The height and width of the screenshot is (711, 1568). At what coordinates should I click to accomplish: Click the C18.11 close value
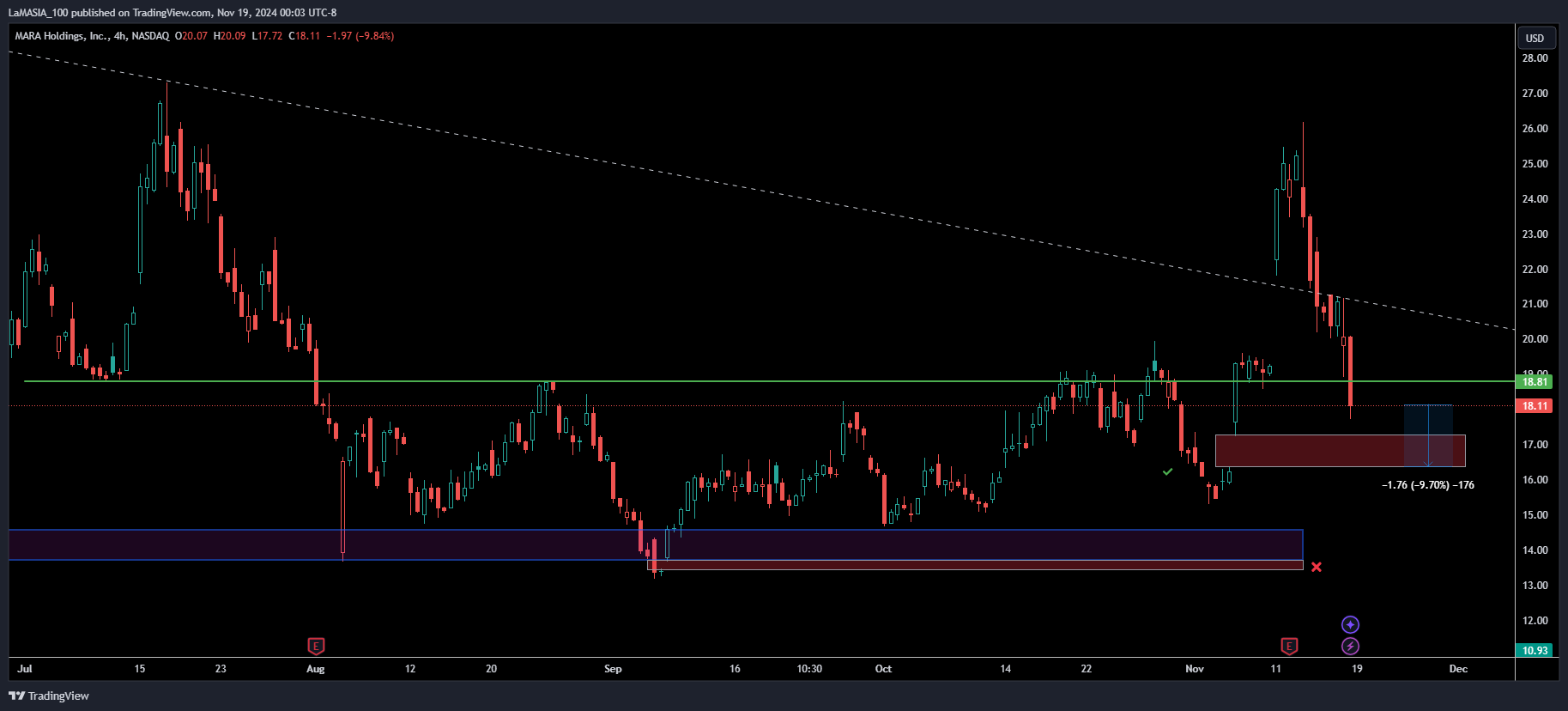(x=305, y=36)
